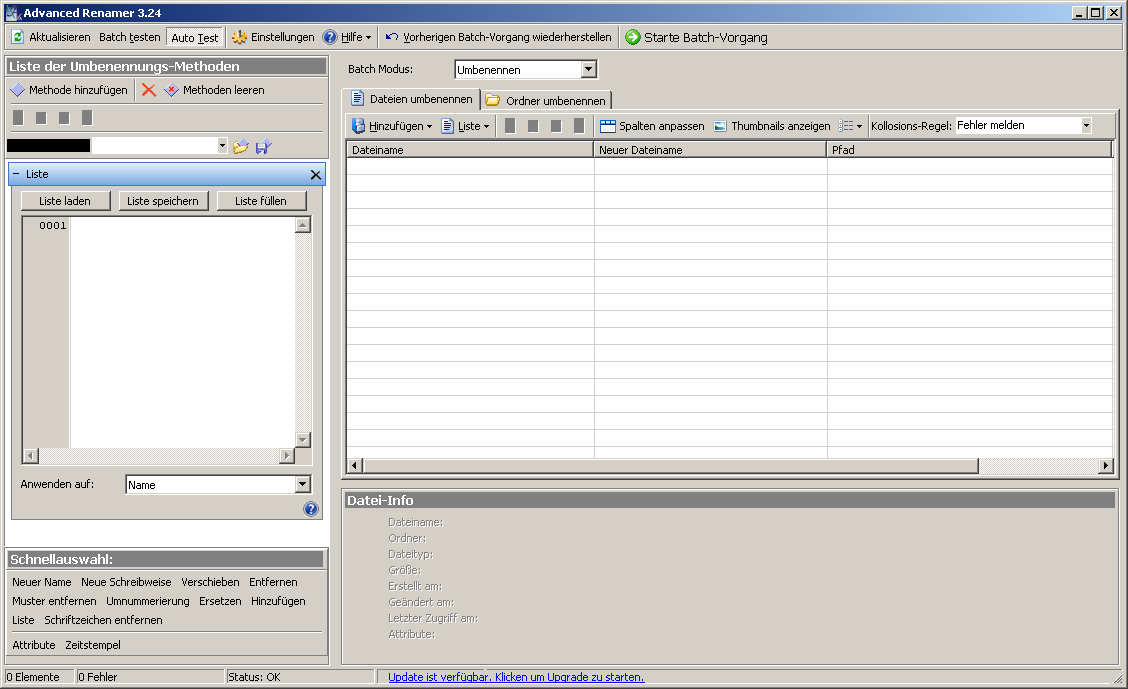Select Neue Schreibweise in Schnellauswahl

(126, 582)
